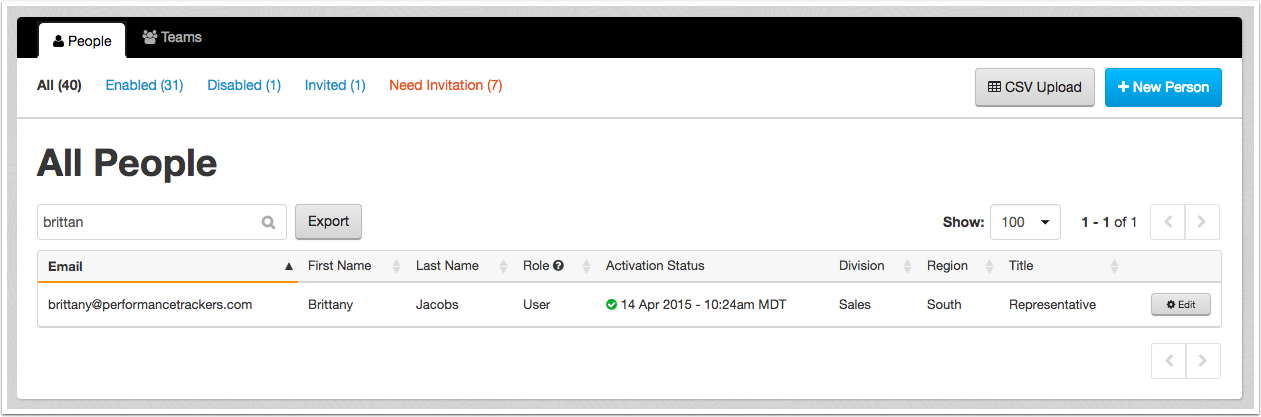This screenshot has width=1261, height=417.
Task: Open the CSV Upload button
Action: point(1035,87)
